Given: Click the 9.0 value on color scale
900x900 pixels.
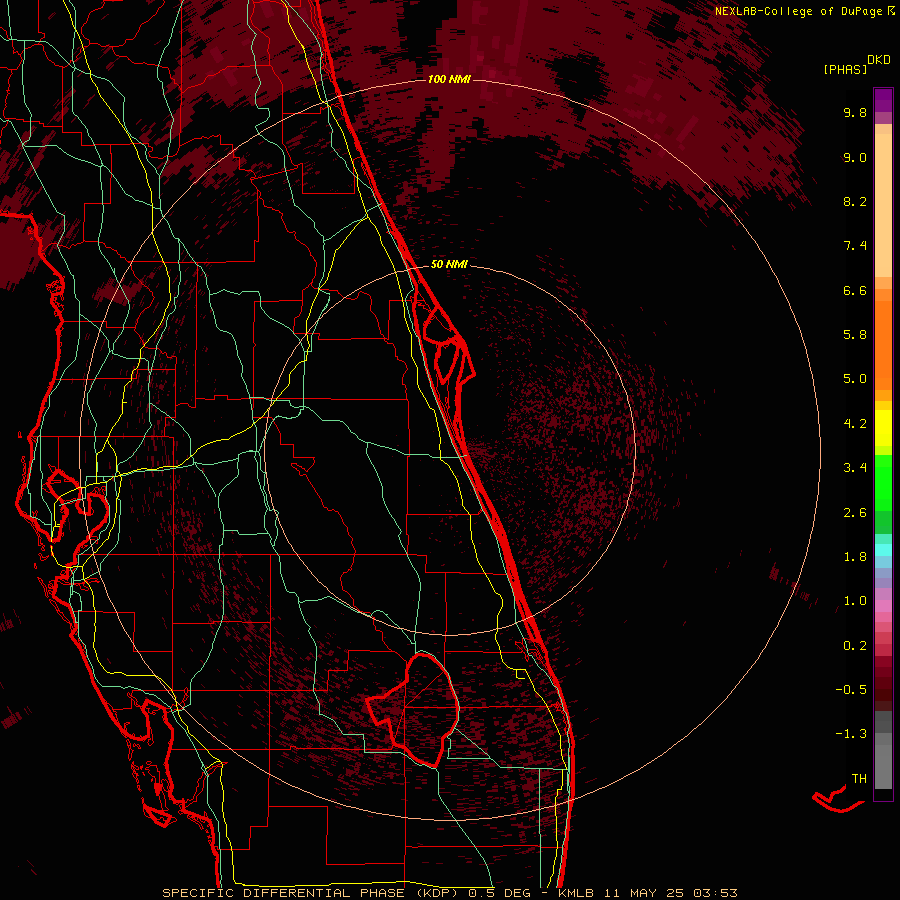Looking at the screenshot, I should (x=855, y=157).
